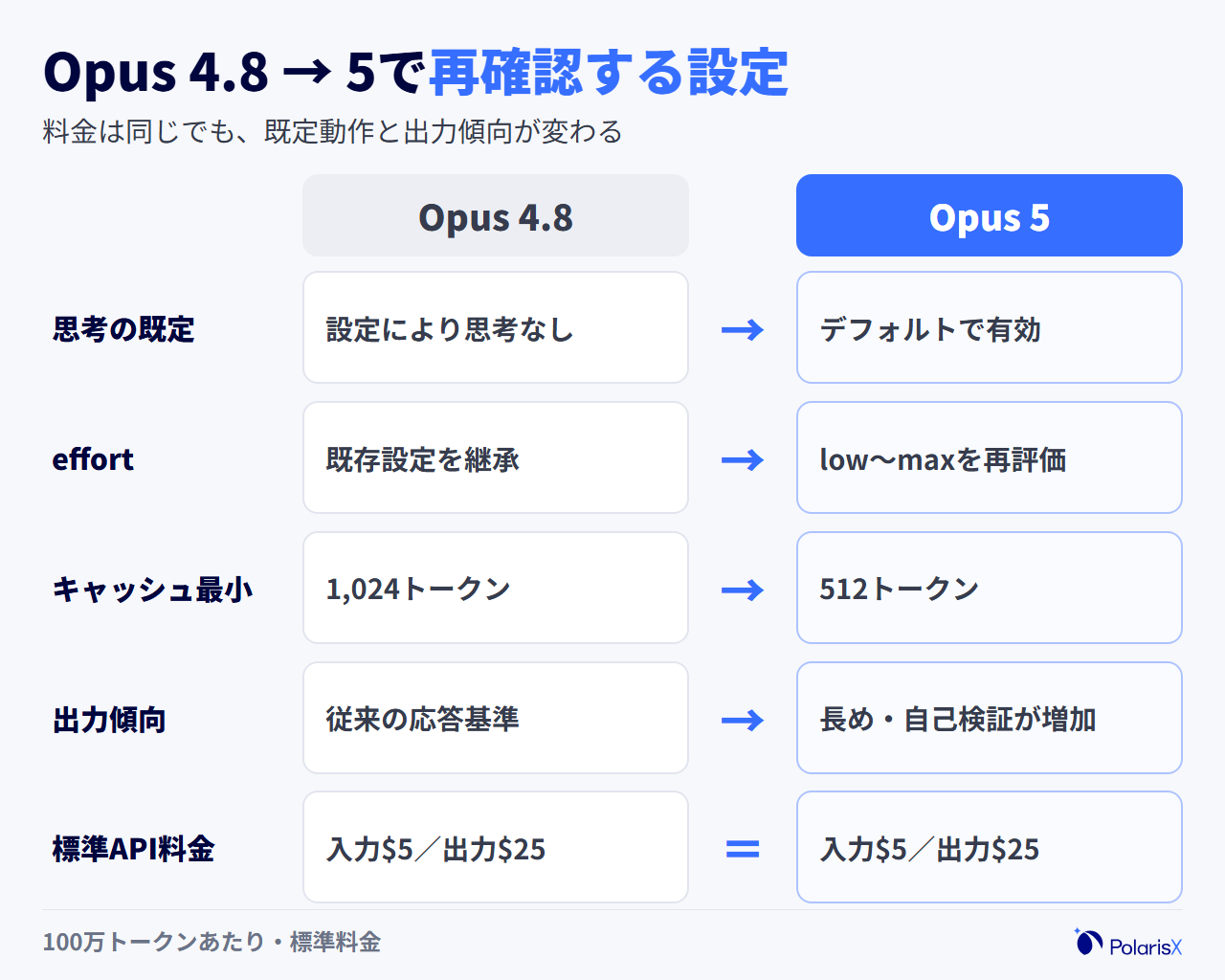Click the low〜maxを再評価 cell
This screenshot has height=980, width=1225.
pos(990,457)
